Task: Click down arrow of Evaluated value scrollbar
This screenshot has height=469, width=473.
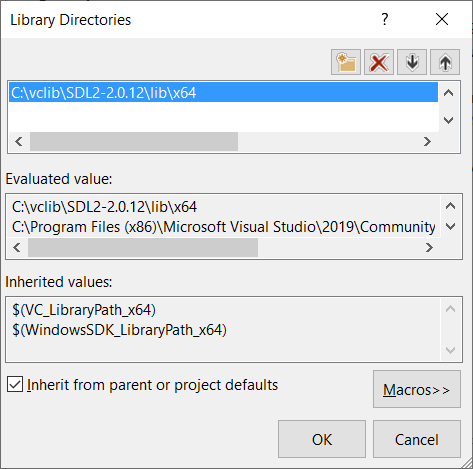Action: (450, 227)
